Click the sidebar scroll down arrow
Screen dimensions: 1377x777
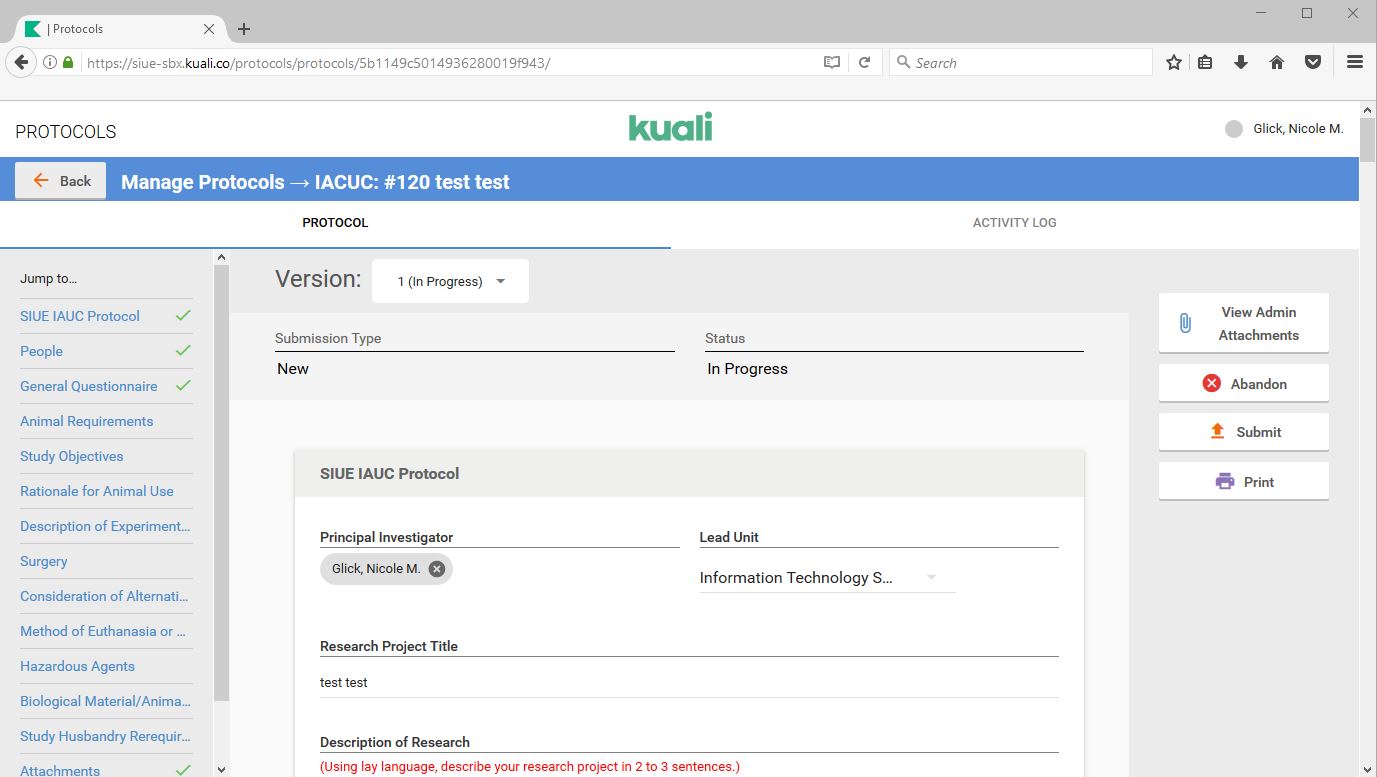coord(221,769)
